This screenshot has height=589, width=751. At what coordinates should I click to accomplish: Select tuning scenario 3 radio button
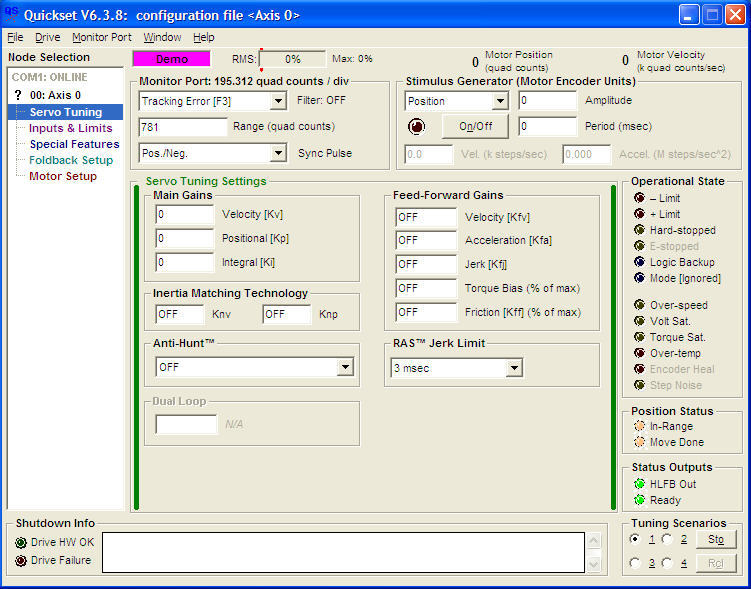pos(635,563)
